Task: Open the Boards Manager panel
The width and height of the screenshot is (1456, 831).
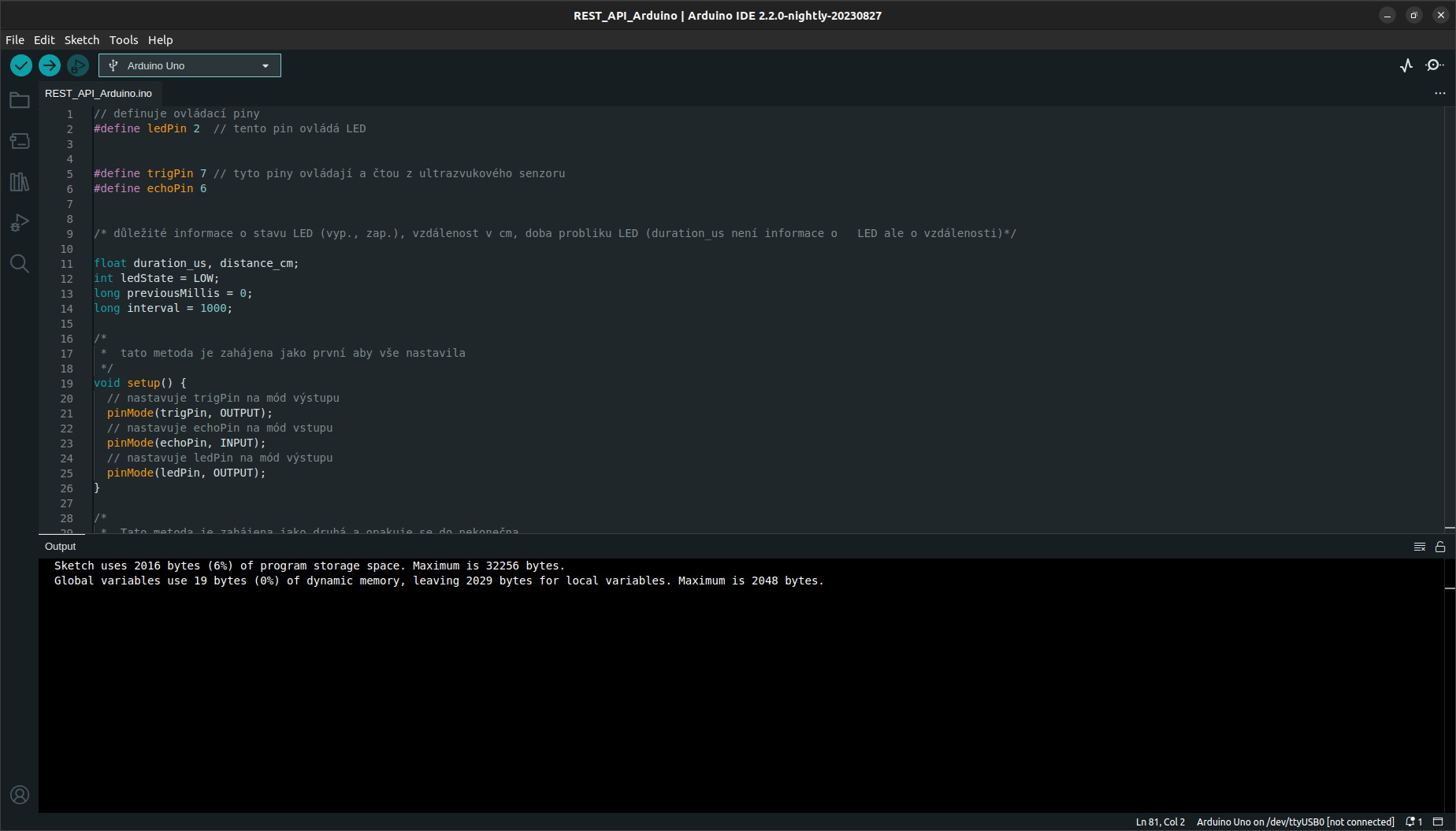Action: [20, 141]
